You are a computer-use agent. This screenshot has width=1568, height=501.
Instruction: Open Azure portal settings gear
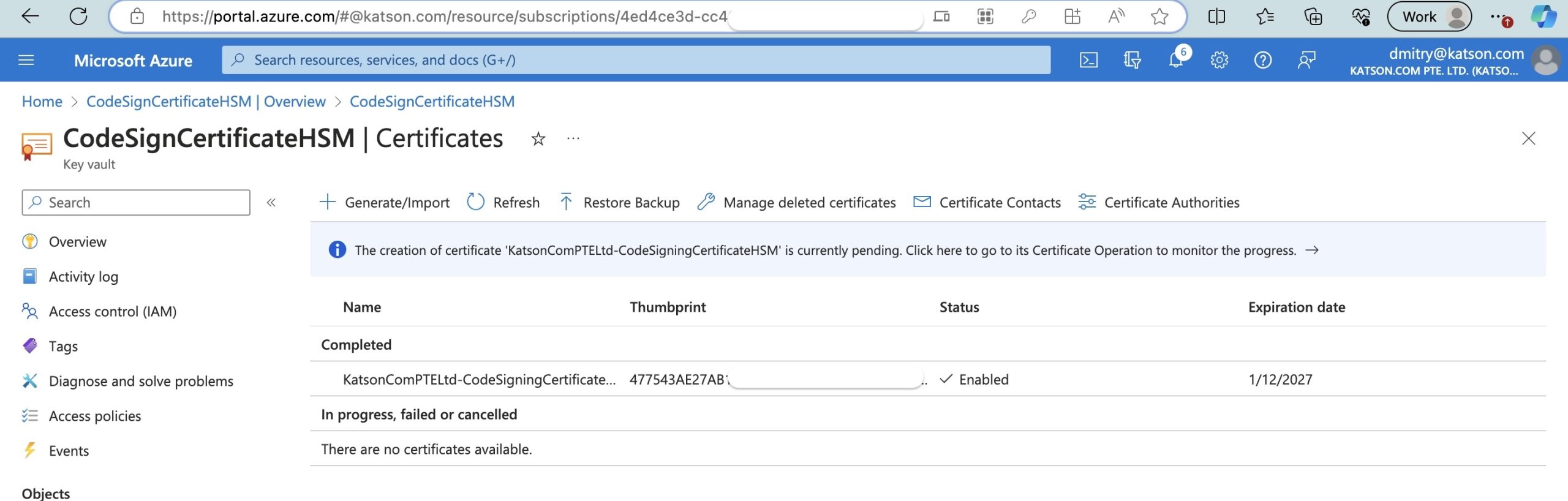click(1219, 60)
